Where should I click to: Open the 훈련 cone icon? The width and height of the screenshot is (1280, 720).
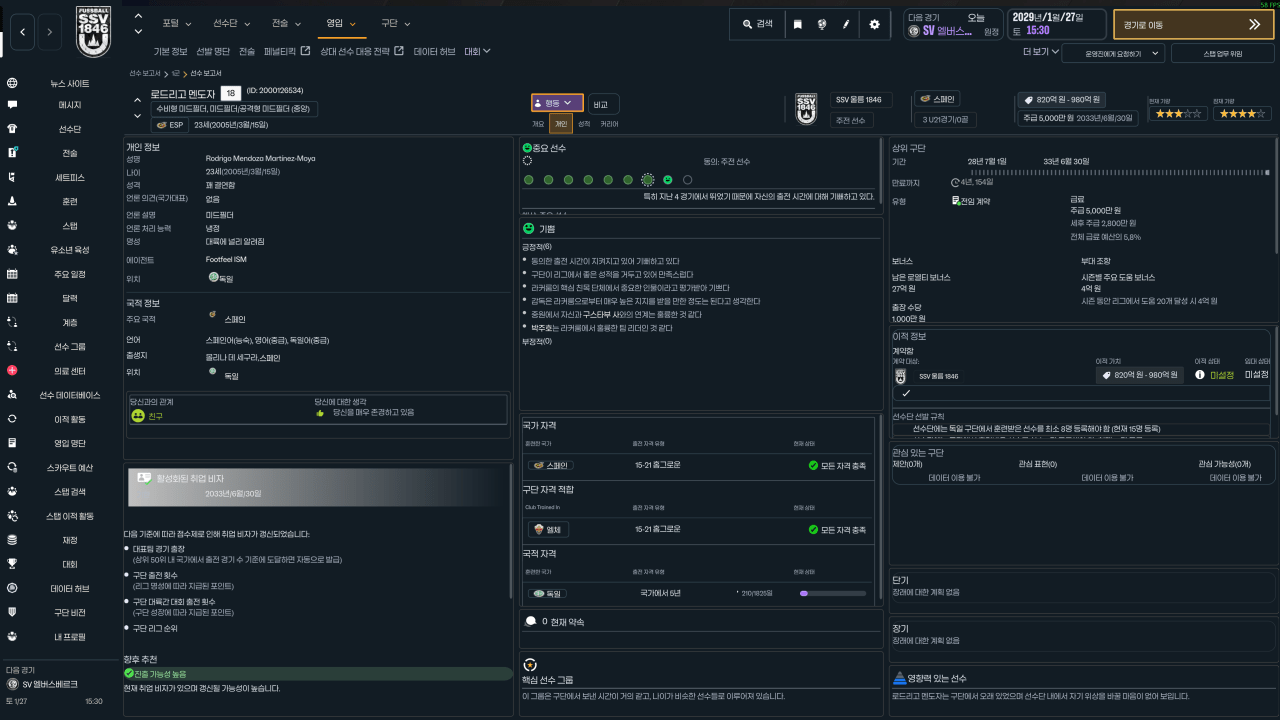[12, 201]
